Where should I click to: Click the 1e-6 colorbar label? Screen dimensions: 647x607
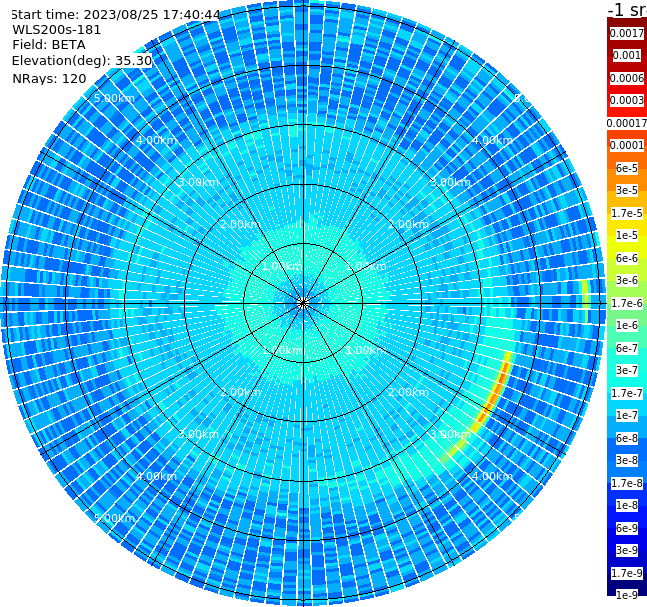627,325
